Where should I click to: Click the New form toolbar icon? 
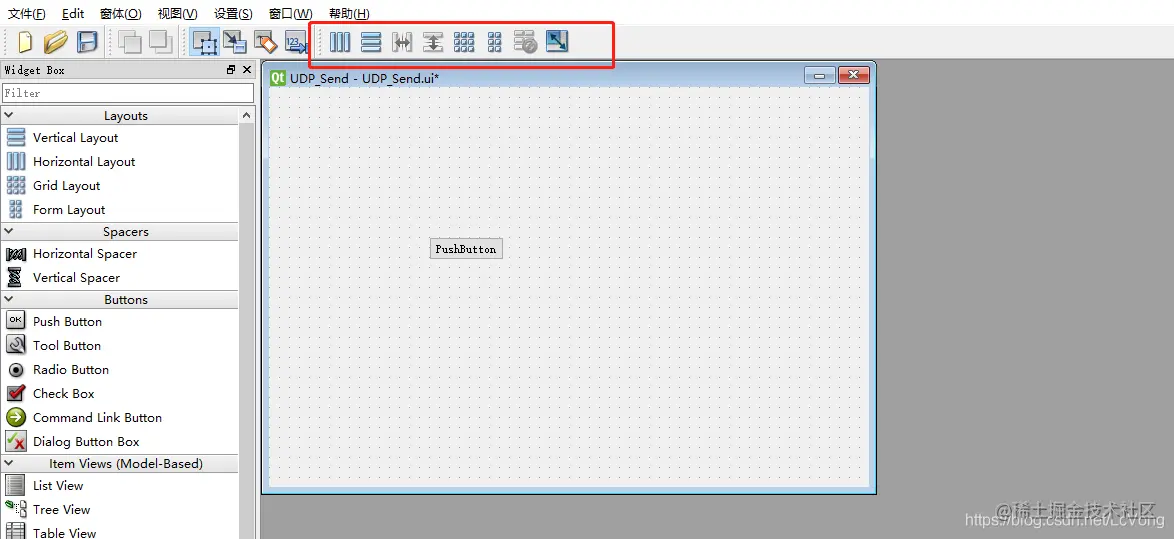(x=25, y=42)
